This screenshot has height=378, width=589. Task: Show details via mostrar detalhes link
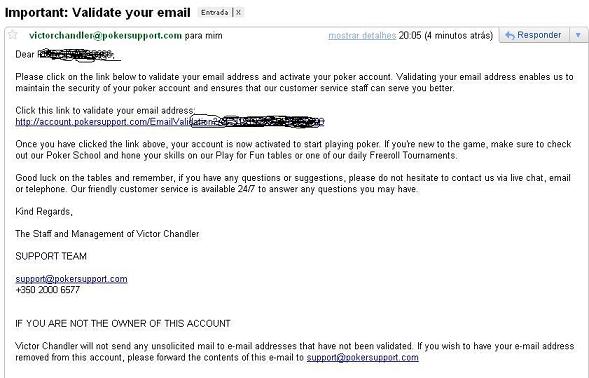pyautogui.click(x=362, y=36)
